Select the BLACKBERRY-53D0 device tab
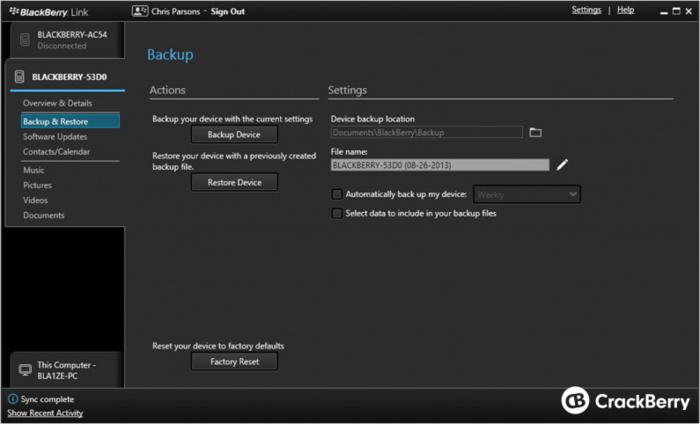Screen dimensions: 700x424 pyautogui.click(x=66, y=77)
